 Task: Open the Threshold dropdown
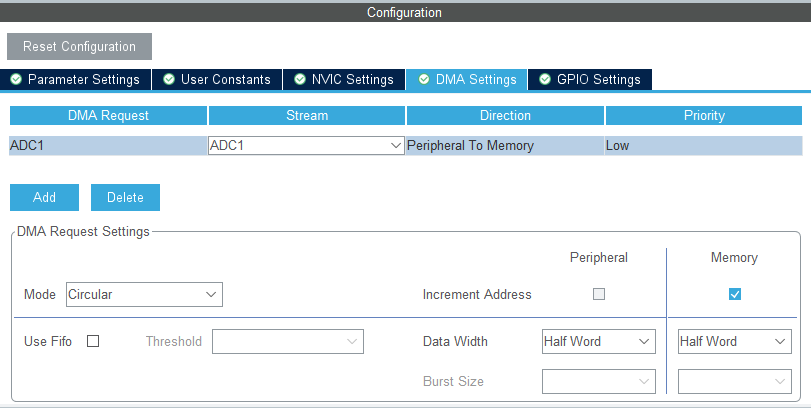tap(288, 342)
